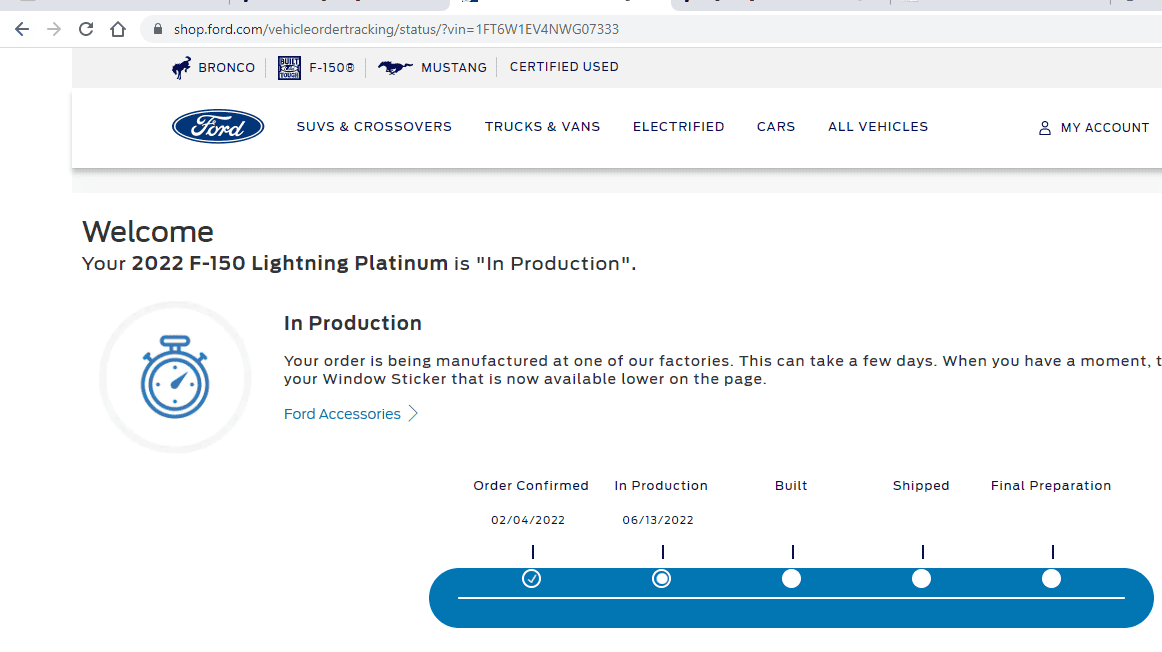
Task: Click the Mustang pony icon
Action: point(395,68)
